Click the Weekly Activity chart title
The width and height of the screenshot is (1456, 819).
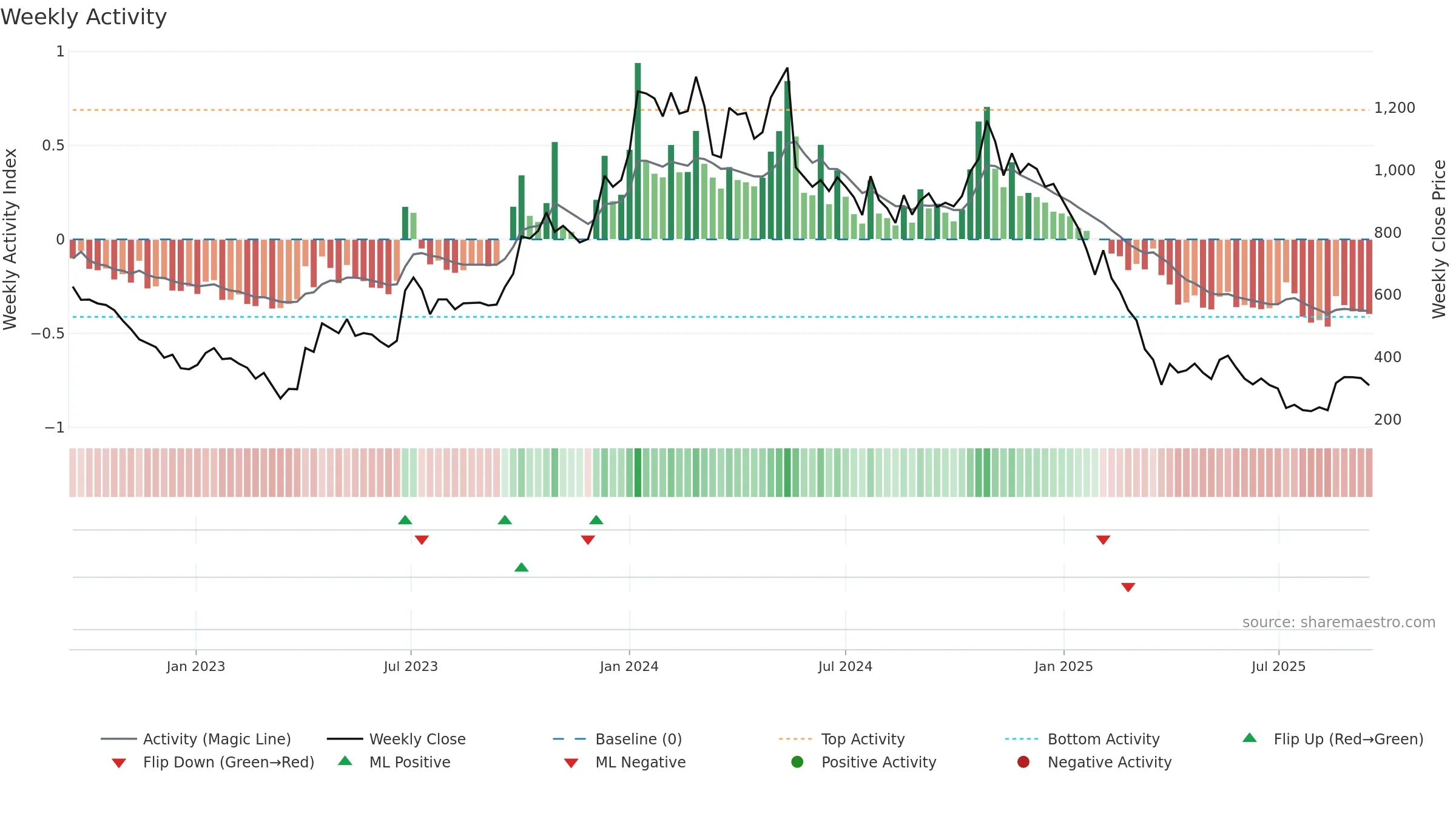coord(84,17)
